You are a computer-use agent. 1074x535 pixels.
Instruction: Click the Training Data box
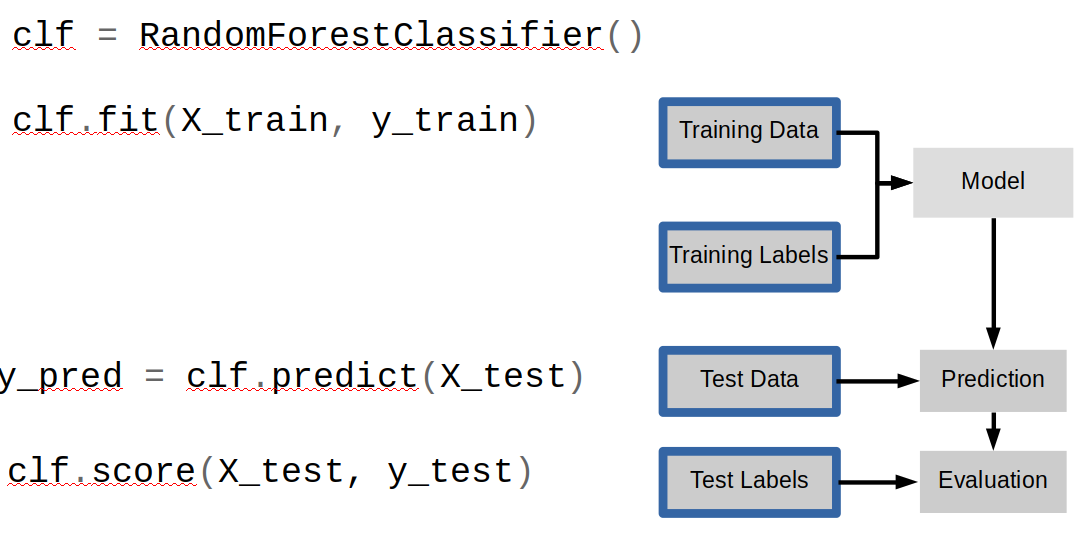749,132
